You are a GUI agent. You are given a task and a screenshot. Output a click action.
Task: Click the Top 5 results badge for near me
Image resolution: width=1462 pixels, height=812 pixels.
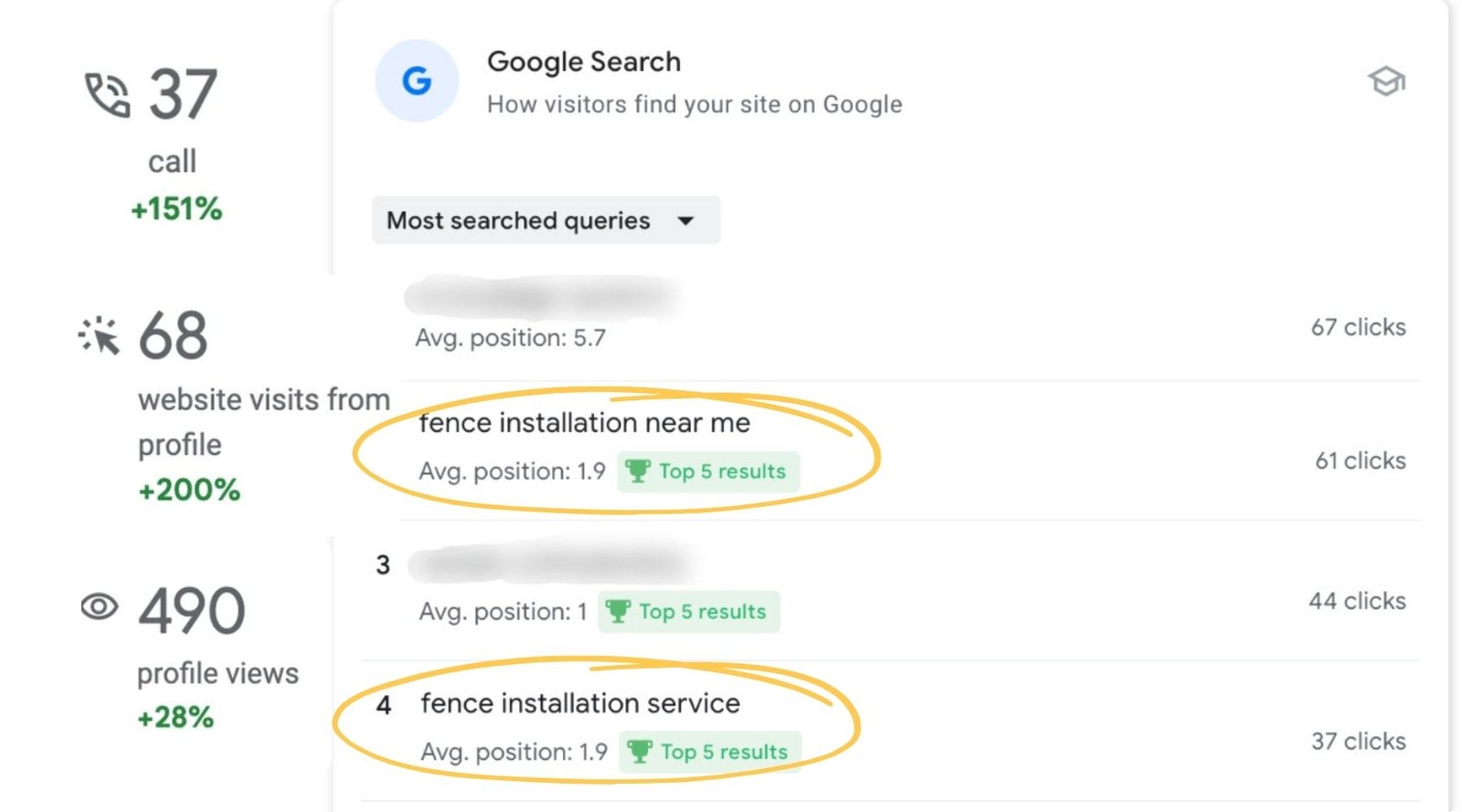[x=708, y=471]
